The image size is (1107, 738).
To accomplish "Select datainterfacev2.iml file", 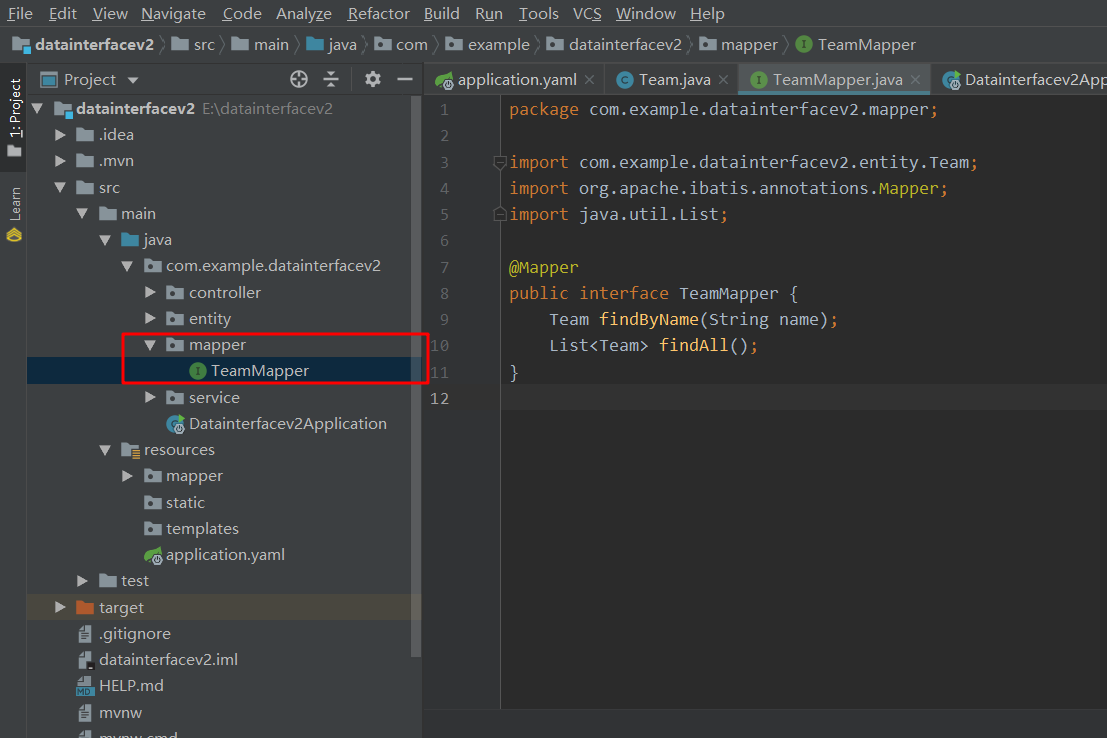I will (x=168, y=660).
